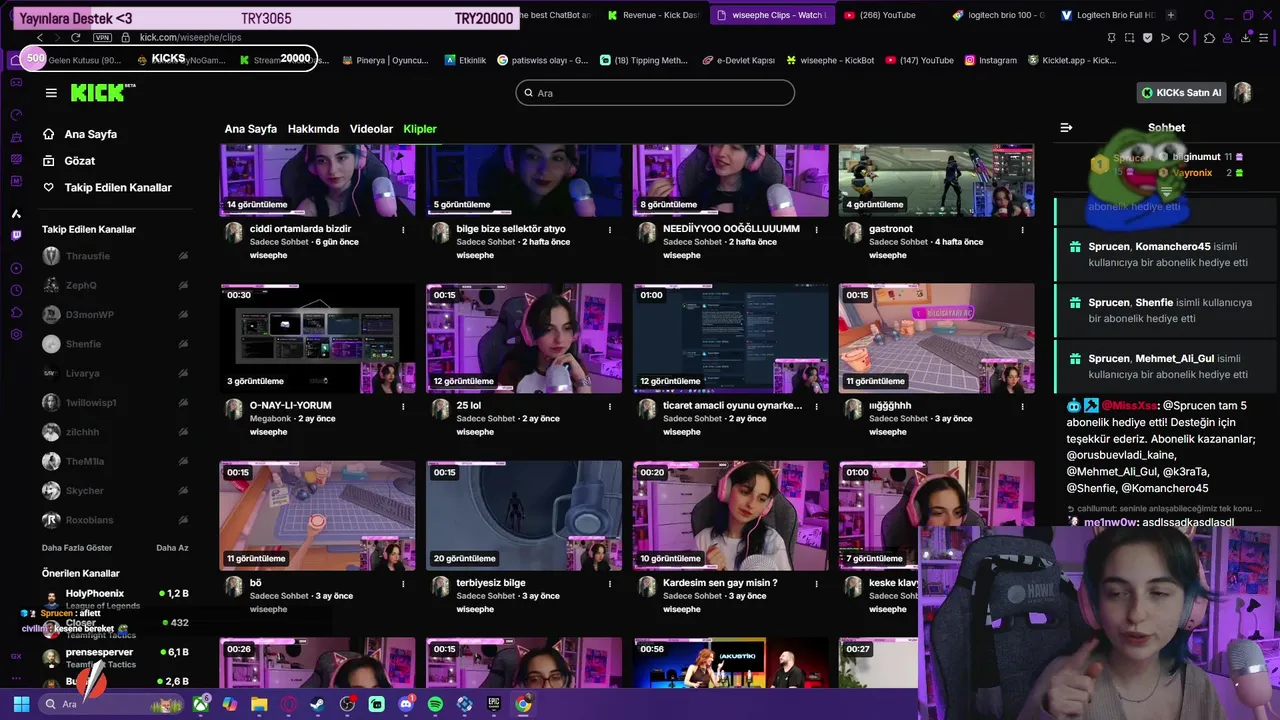Go back in browser history
This screenshot has height=720, width=1280.
40,37
